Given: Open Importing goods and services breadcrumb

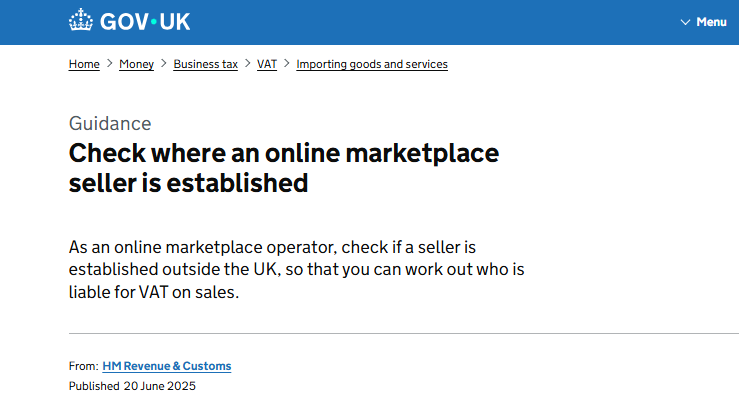Looking at the screenshot, I should [x=372, y=64].
